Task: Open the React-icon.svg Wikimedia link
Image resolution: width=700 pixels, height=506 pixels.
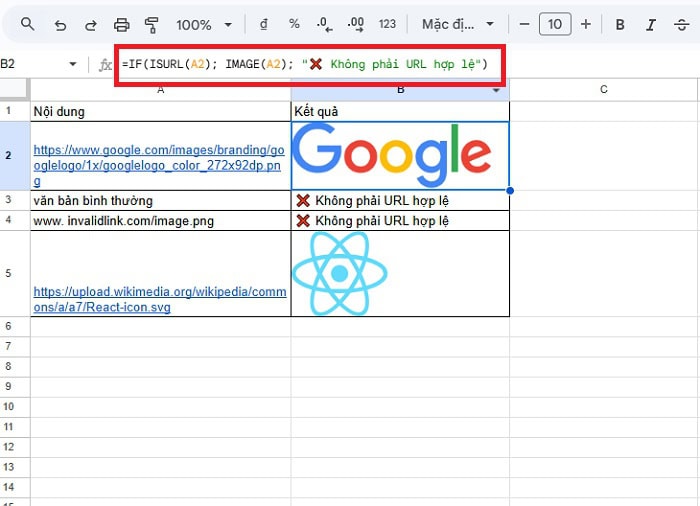Action: coord(158,300)
